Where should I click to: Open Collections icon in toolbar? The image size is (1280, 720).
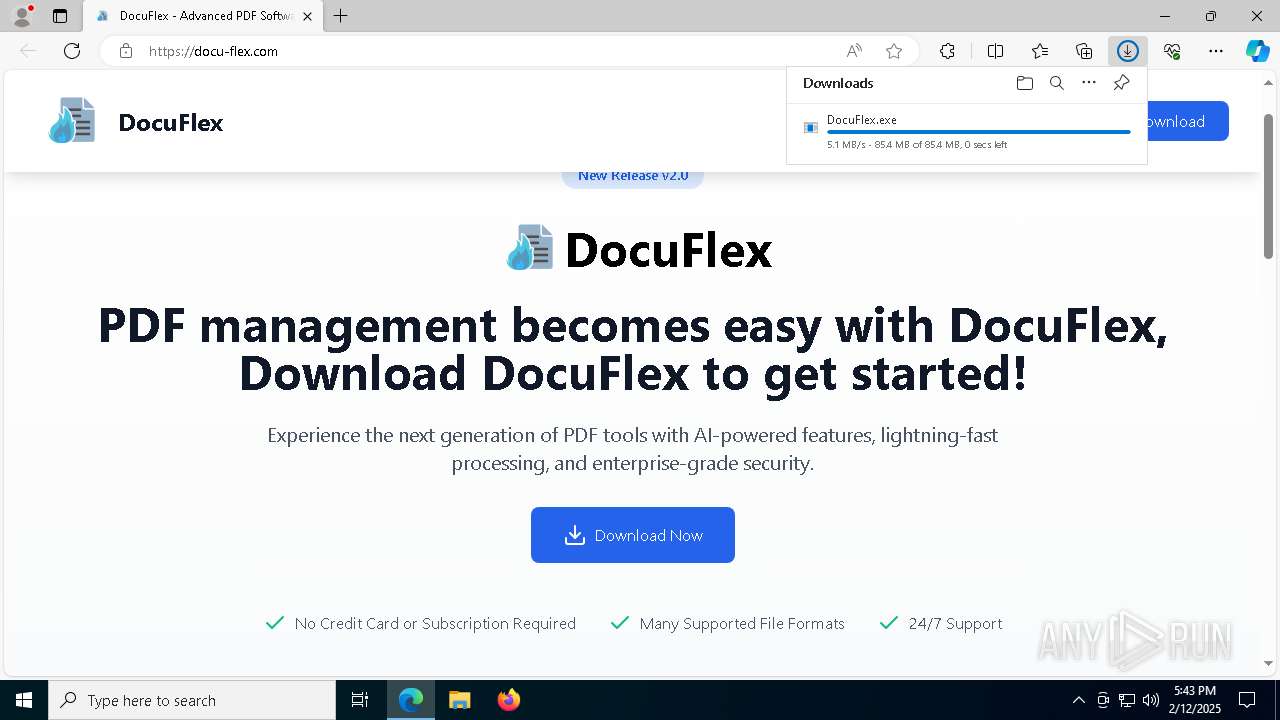pyautogui.click(x=1084, y=51)
